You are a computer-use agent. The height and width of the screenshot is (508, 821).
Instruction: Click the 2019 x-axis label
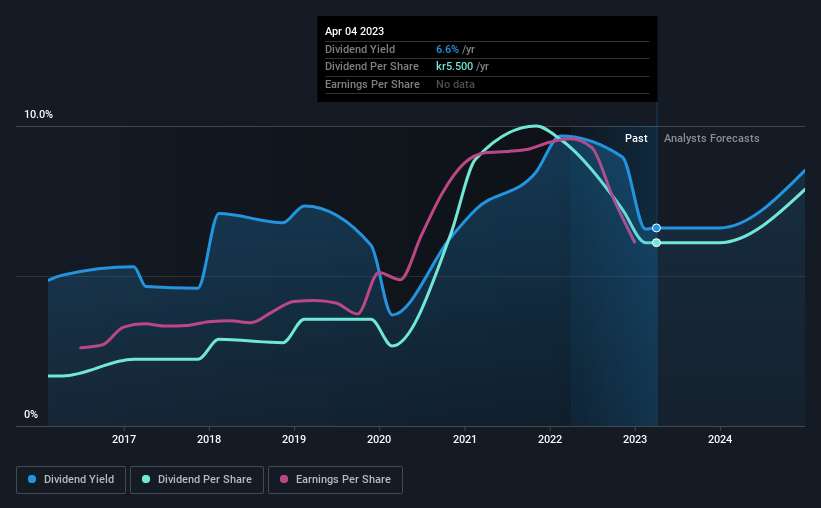(x=294, y=439)
